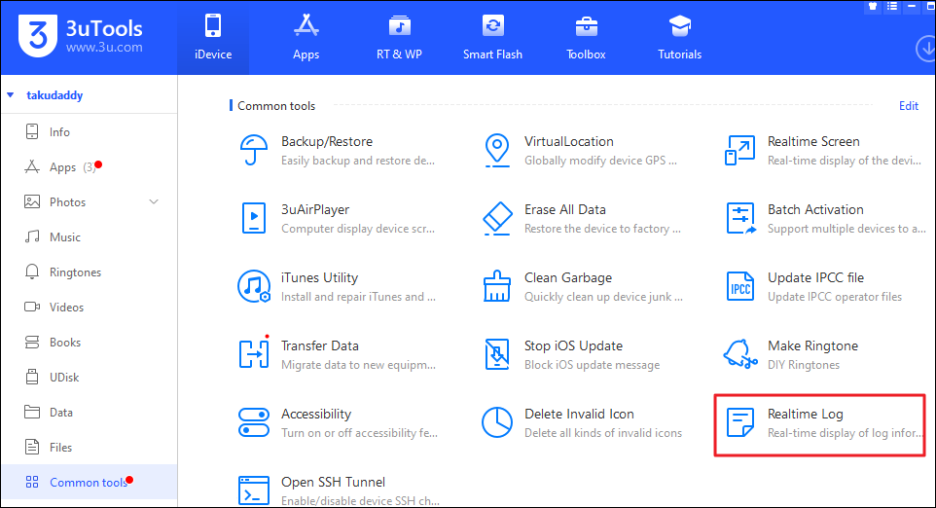This screenshot has height=508, width=936.
Task: Click the Backup/Restore title text
Action: point(327,141)
